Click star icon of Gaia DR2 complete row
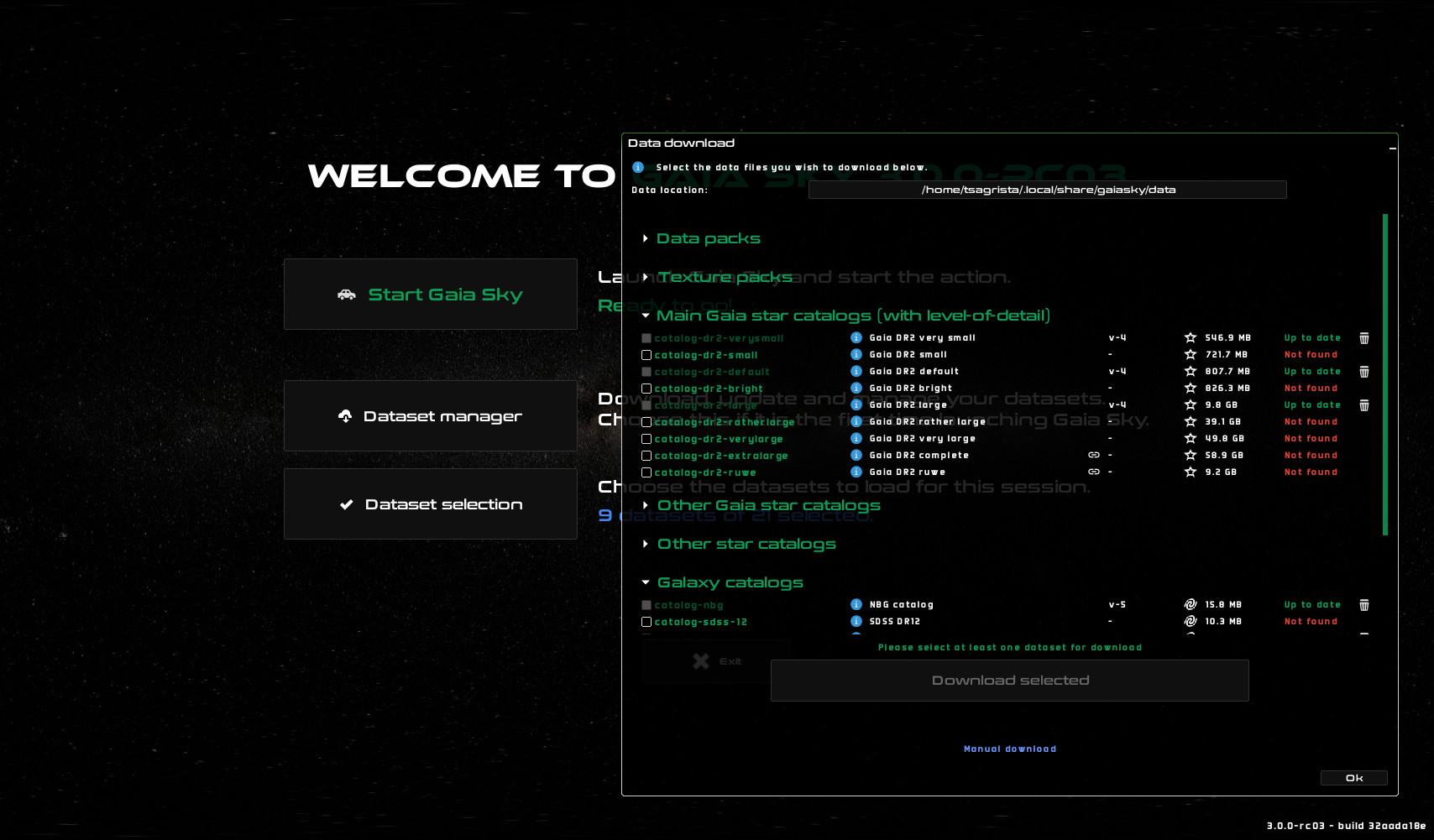1434x840 pixels. tap(1191, 456)
